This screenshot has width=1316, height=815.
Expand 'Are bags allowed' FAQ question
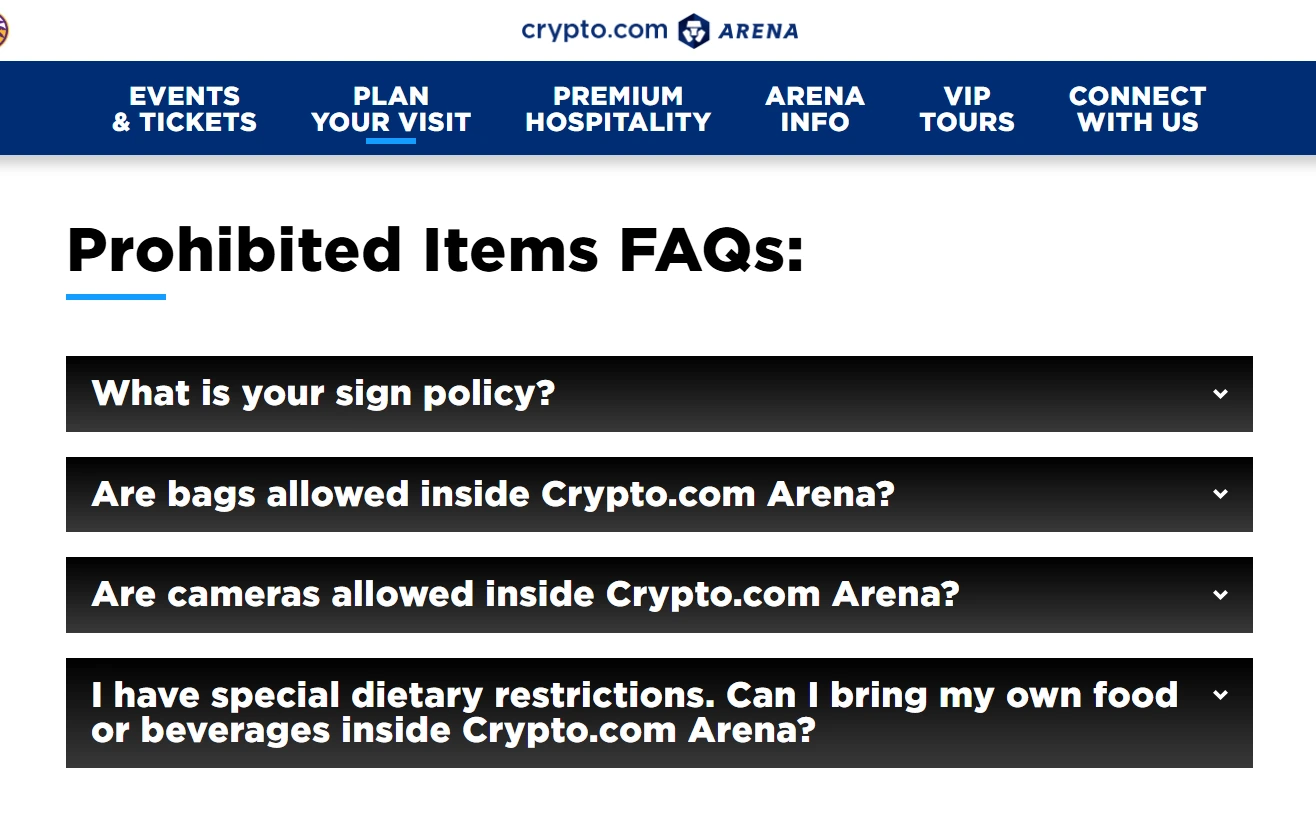[x=659, y=494]
